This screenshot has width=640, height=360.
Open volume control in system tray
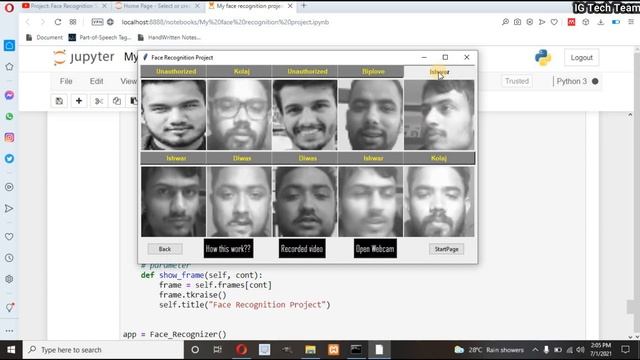[x=580, y=350]
